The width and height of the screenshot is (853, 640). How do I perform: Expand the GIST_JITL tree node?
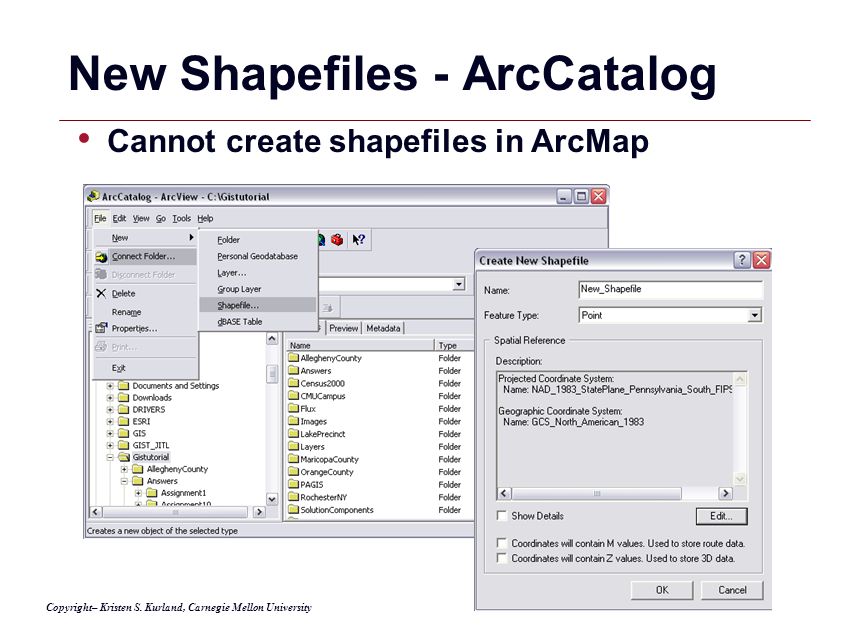(x=110, y=445)
